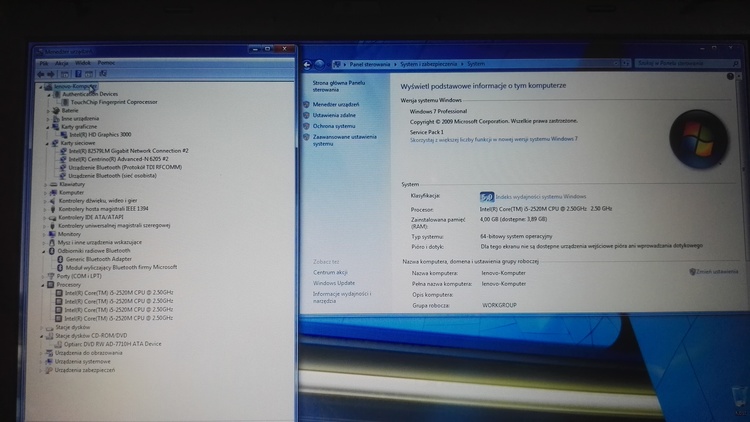This screenshot has width=750, height=422.
Task: Go back in the System window
Action: tap(307, 65)
